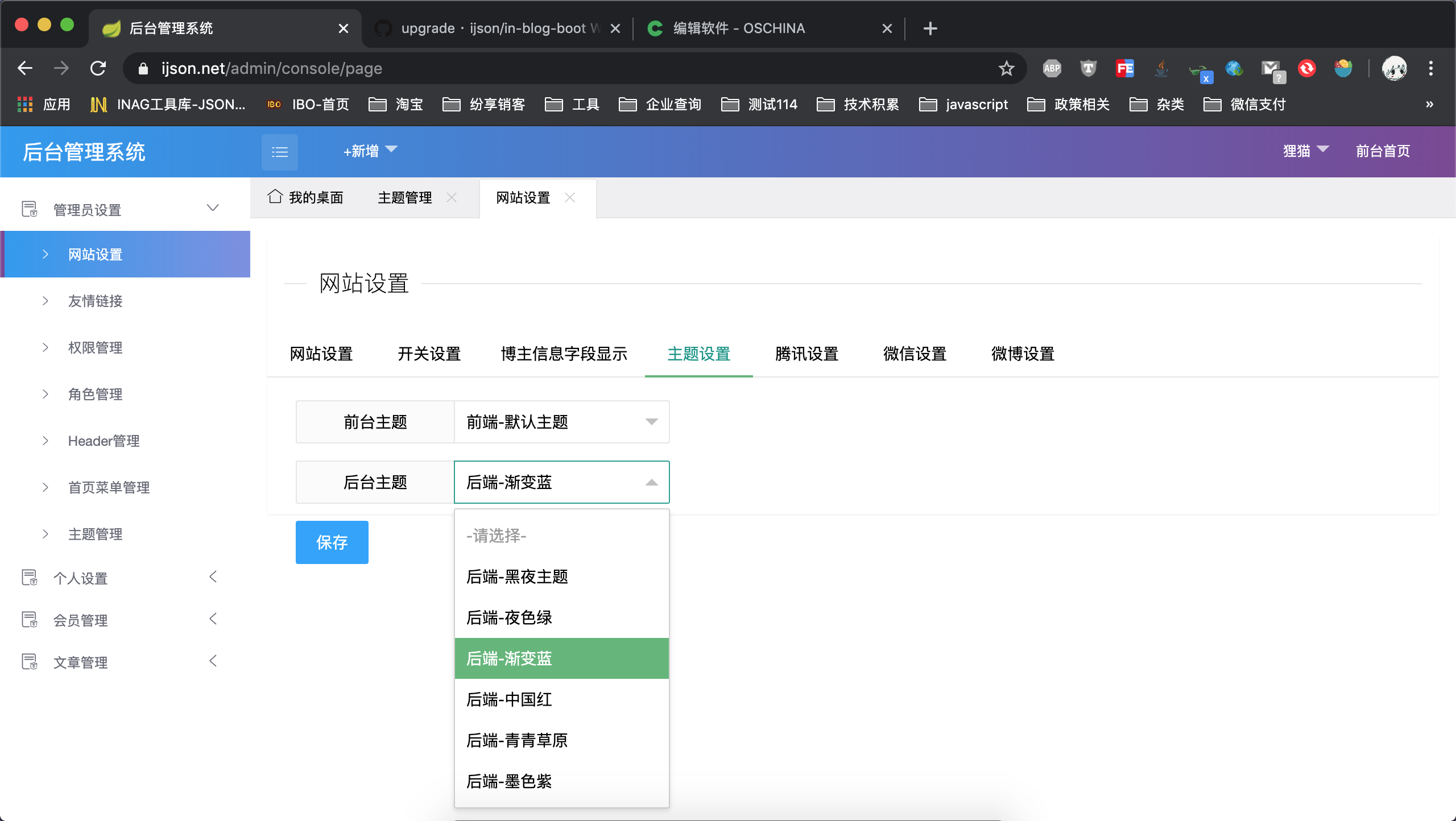Screen dimensions: 1456x821
Task: Click the browser reload icon
Action: click(x=98, y=68)
